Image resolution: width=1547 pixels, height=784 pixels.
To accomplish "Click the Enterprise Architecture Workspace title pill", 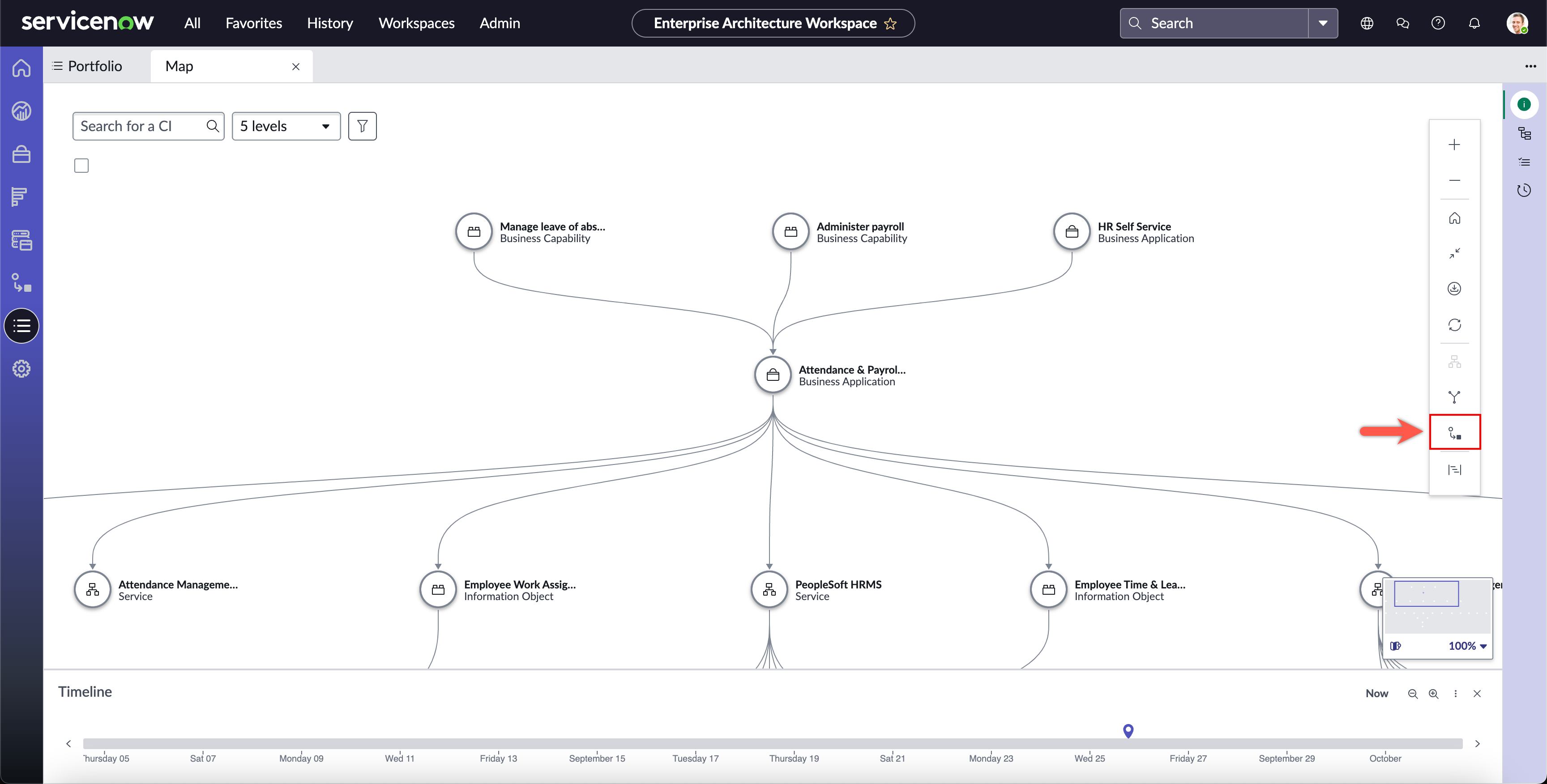I will pyautogui.click(x=773, y=23).
